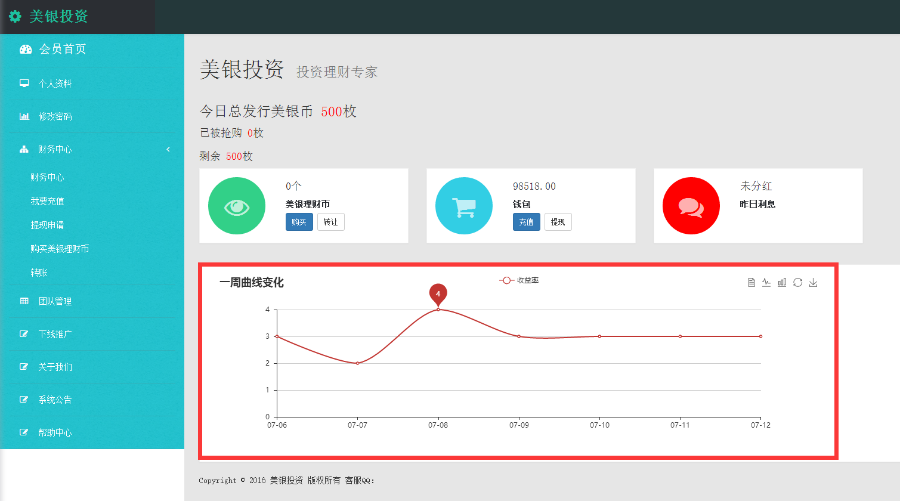Open 帮助中心 page
Screen dimensions: 900x501
pyautogui.click(x=55, y=432)
